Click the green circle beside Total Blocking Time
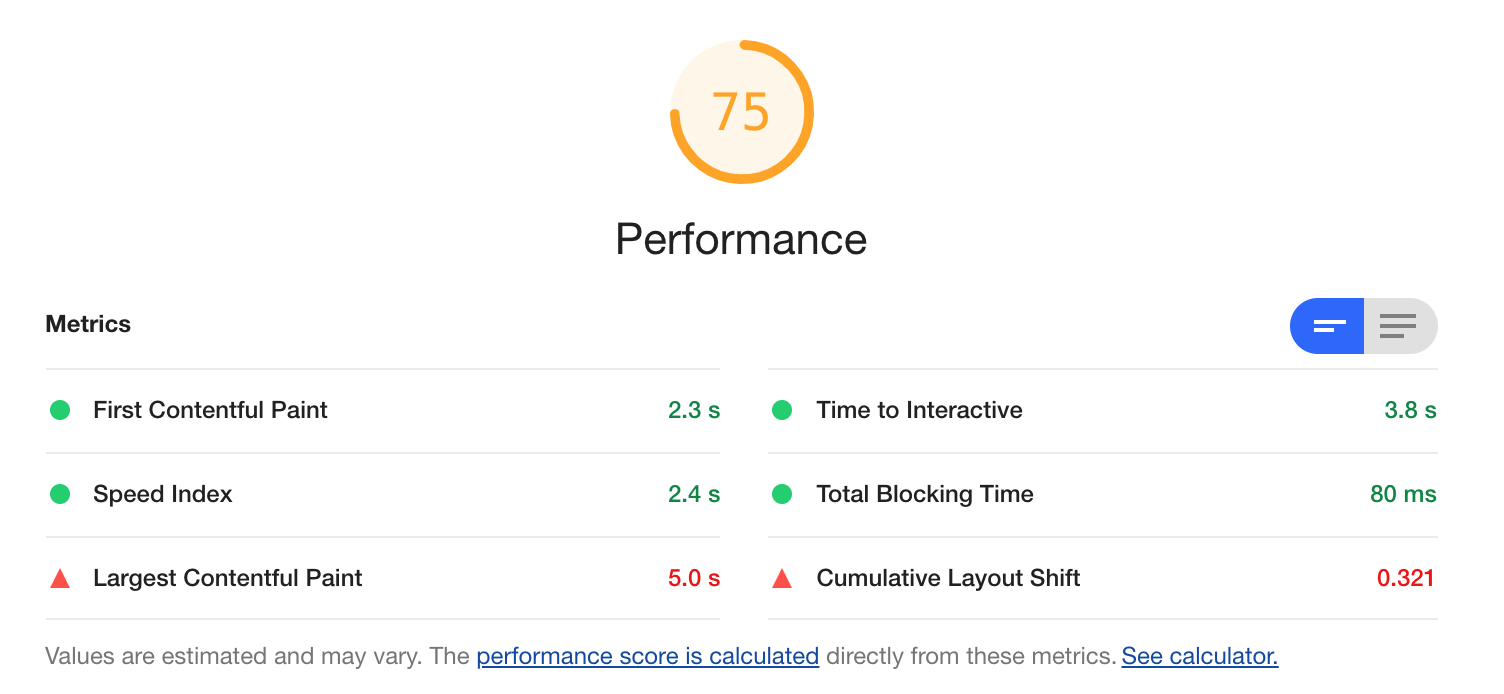 pos(782,494)
